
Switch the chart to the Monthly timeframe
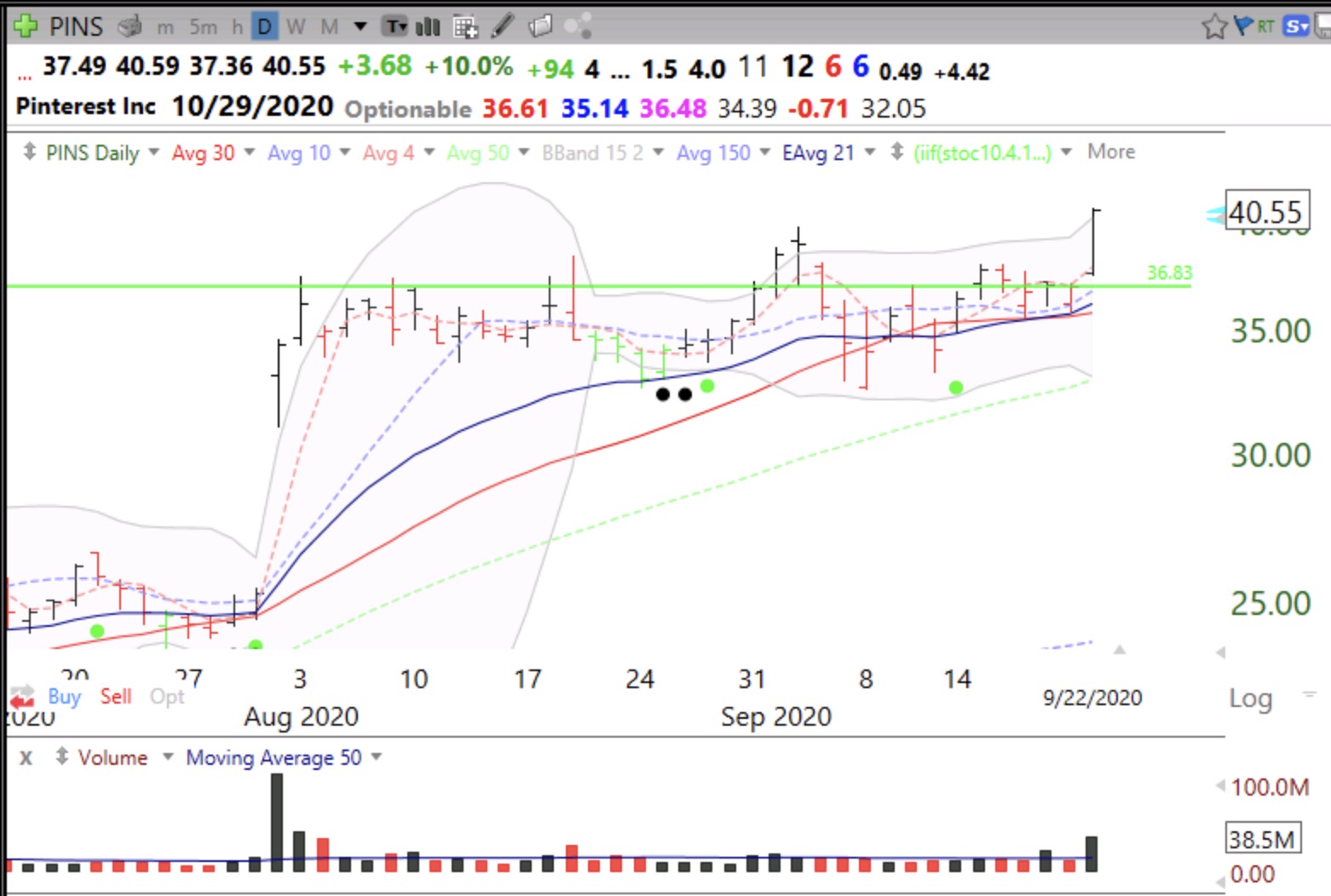329,27
